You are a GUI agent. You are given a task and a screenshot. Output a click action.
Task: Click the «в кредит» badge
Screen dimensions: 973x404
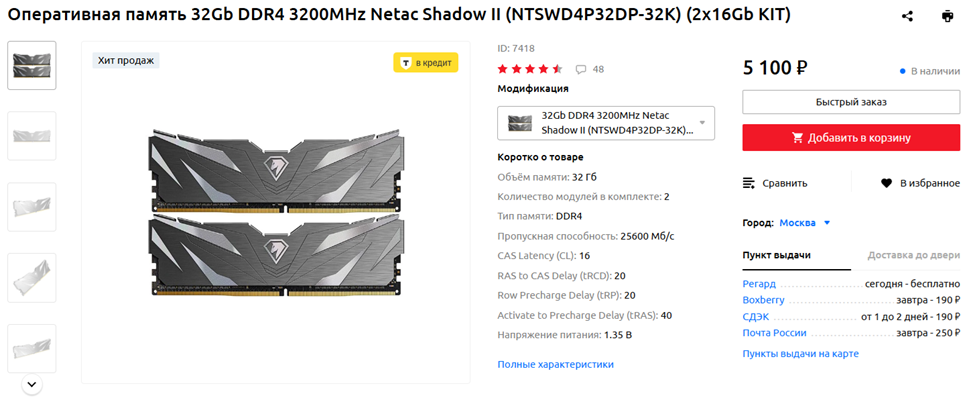click(x=426, y=62)
